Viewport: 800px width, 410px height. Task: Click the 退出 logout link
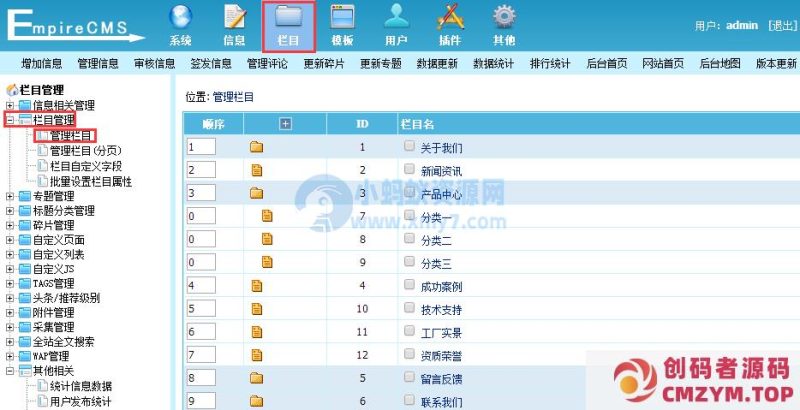click(783, 25)
